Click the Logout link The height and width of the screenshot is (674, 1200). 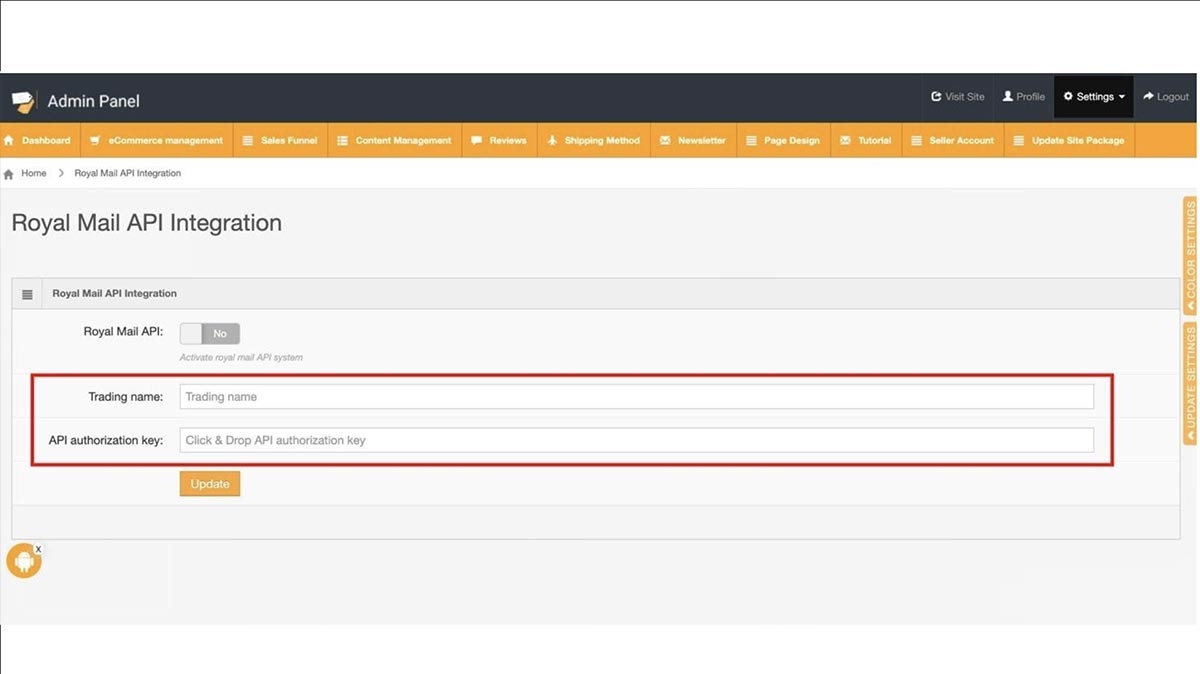pyautogui.click(x=1165, y=97)
